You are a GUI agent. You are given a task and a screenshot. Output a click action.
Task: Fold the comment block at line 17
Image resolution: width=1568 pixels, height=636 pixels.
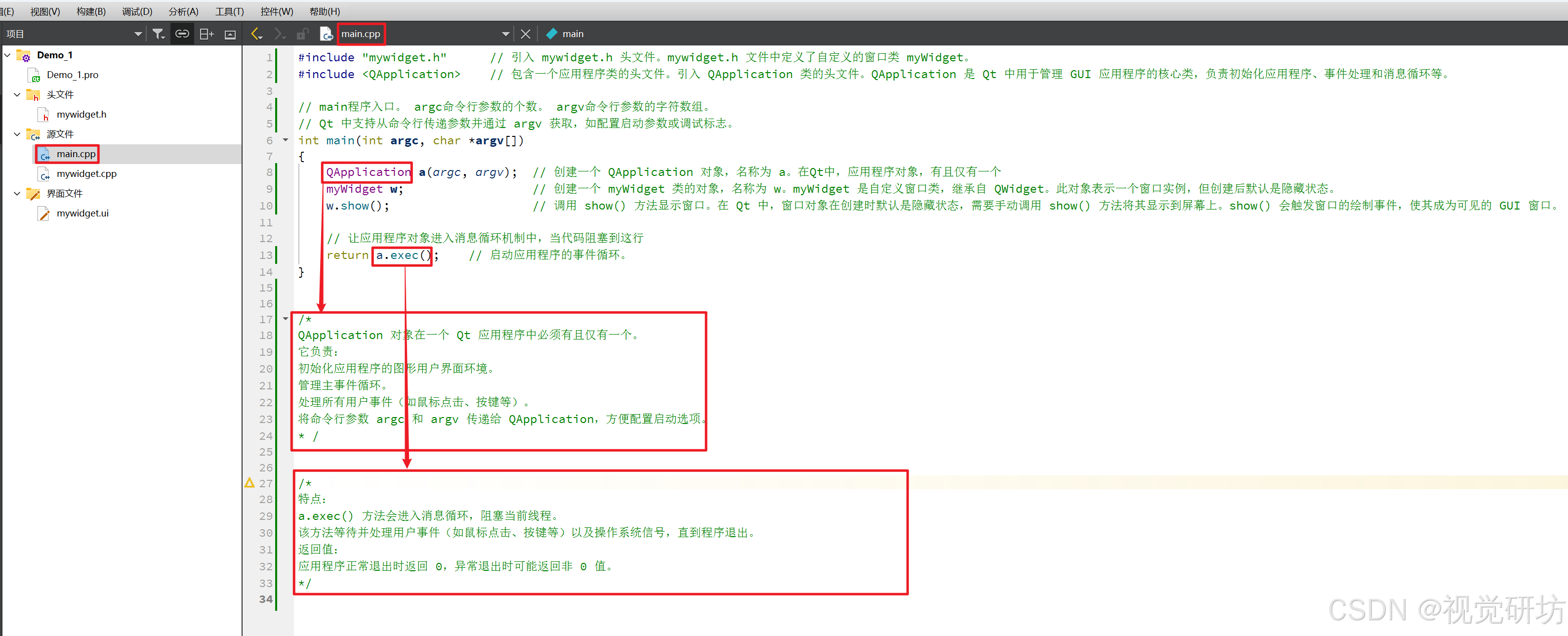click(286, 318)
